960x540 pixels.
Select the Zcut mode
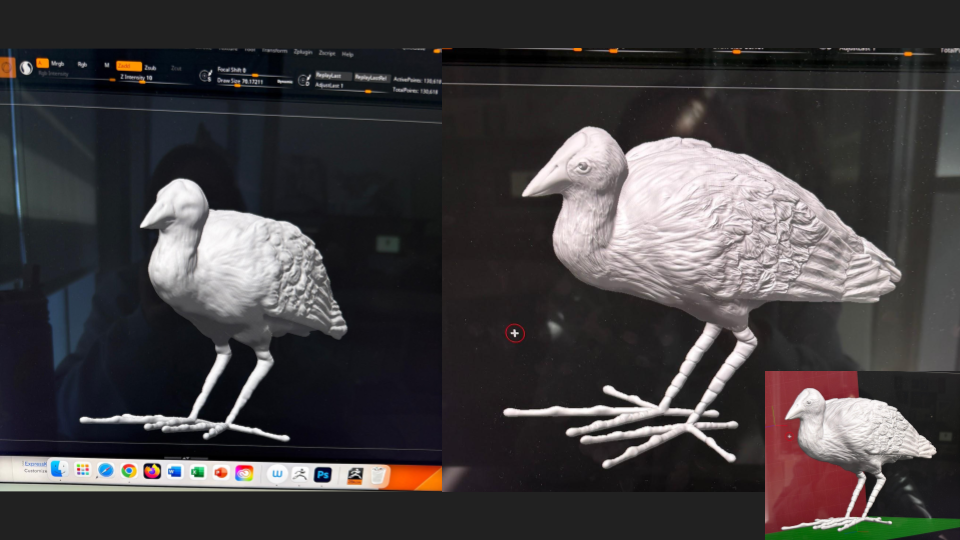(x=176, y=68)
